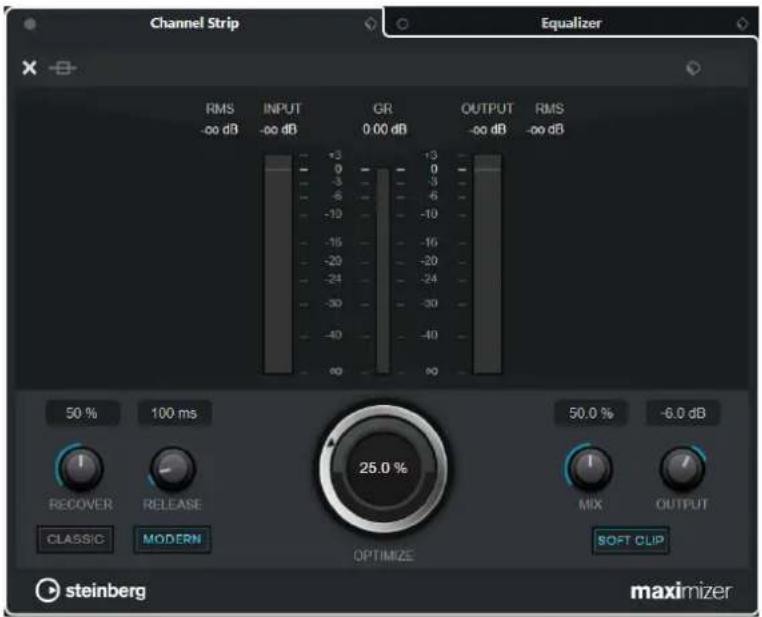
Task: Edit the 50.0 % mix value field
Action: coord(591,413)
